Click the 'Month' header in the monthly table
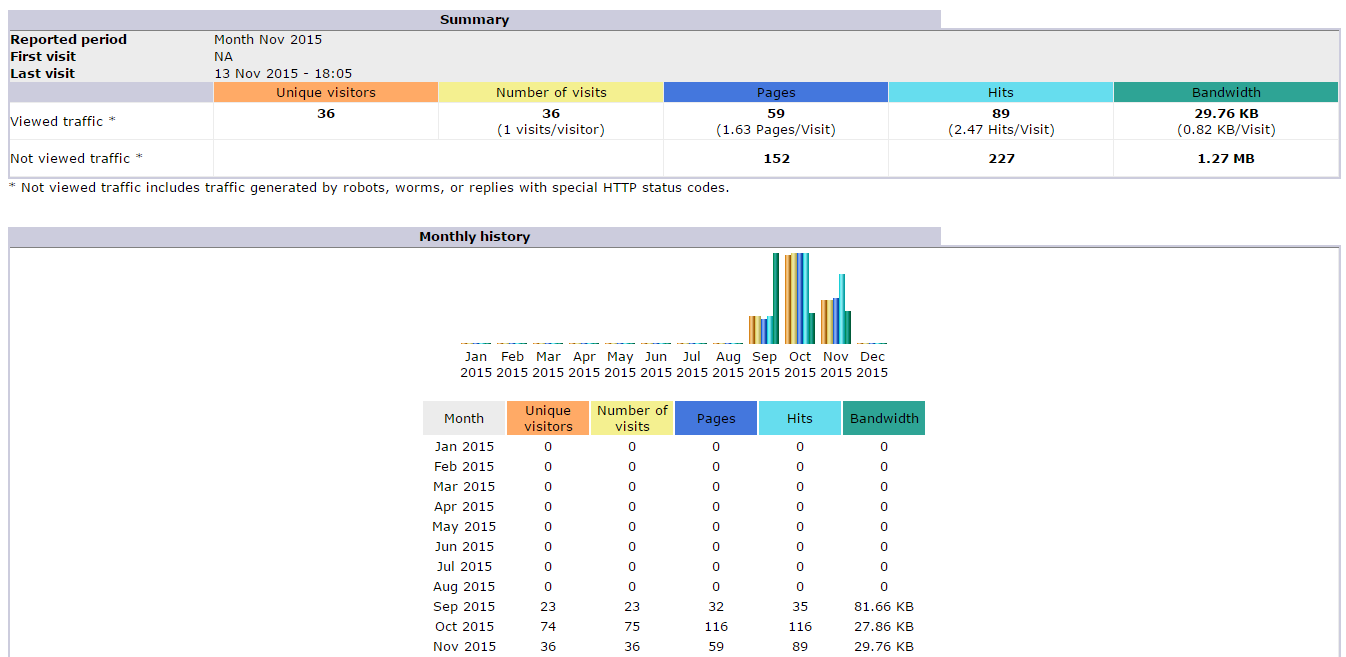The height and width of the screenshot is (657, 1346). pyautogui.click(x=464, y=419)
